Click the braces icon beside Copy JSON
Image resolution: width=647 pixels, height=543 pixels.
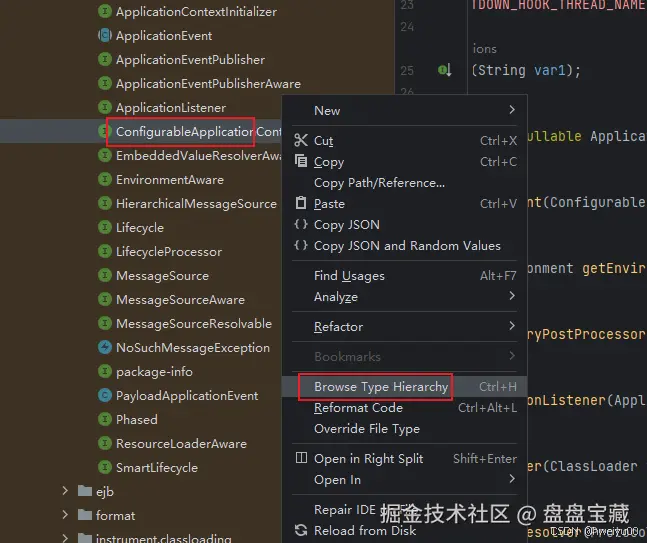(x=301, y=224)
